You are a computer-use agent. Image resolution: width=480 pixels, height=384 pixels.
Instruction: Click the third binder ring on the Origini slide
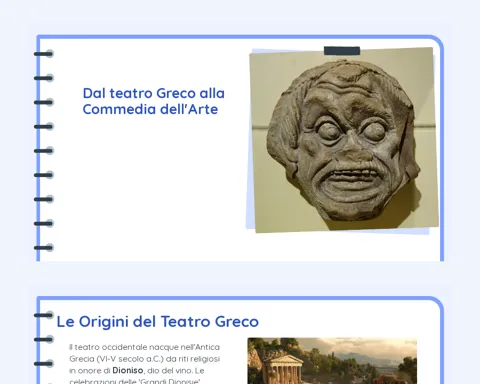click(44, 363)
